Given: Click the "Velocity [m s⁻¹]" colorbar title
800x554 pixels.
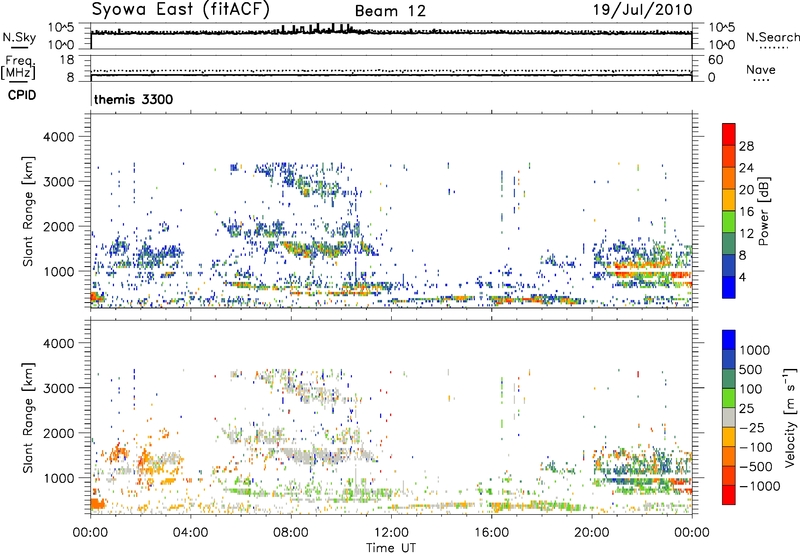Looking at the screenshot, I should coord(790,417).
